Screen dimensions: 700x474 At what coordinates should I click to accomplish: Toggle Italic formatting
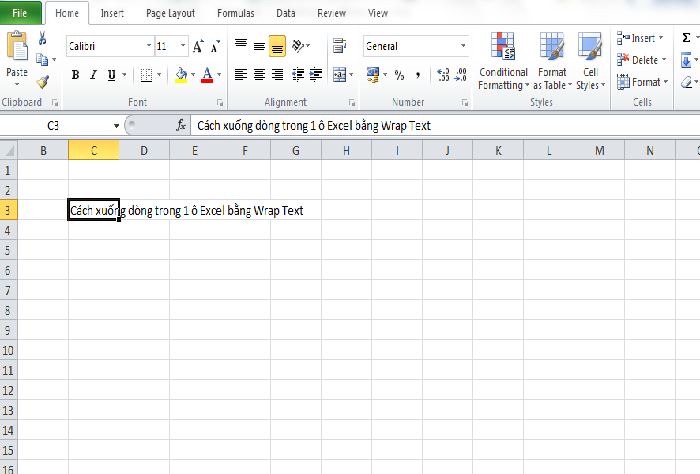point(93,75)
